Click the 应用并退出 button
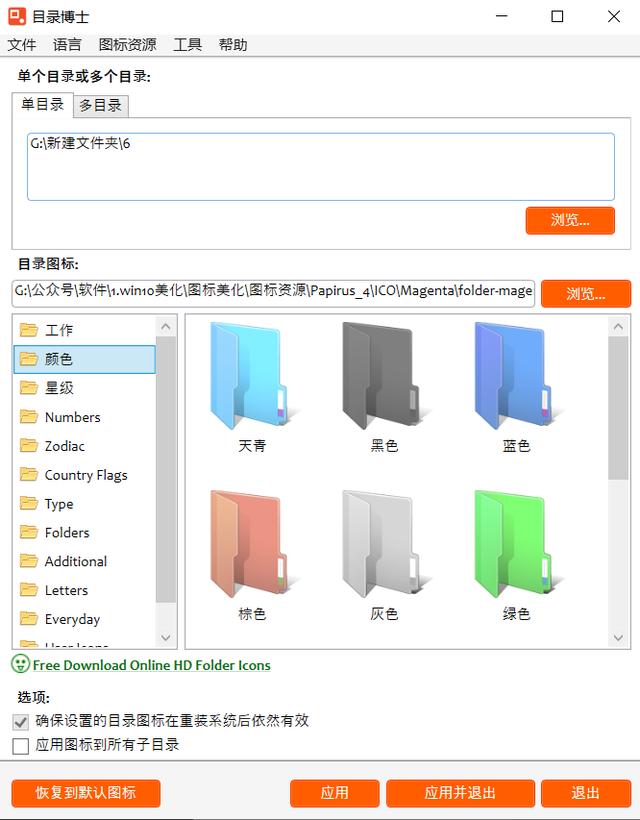 [460, 794]
